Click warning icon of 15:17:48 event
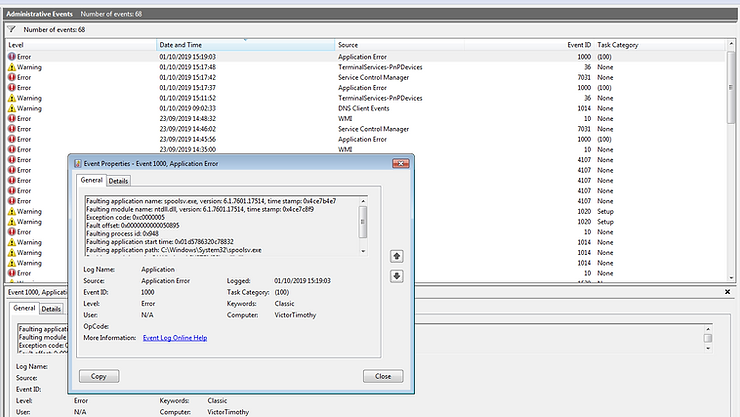Screen dimensions: 740x417 coord(12,67)
